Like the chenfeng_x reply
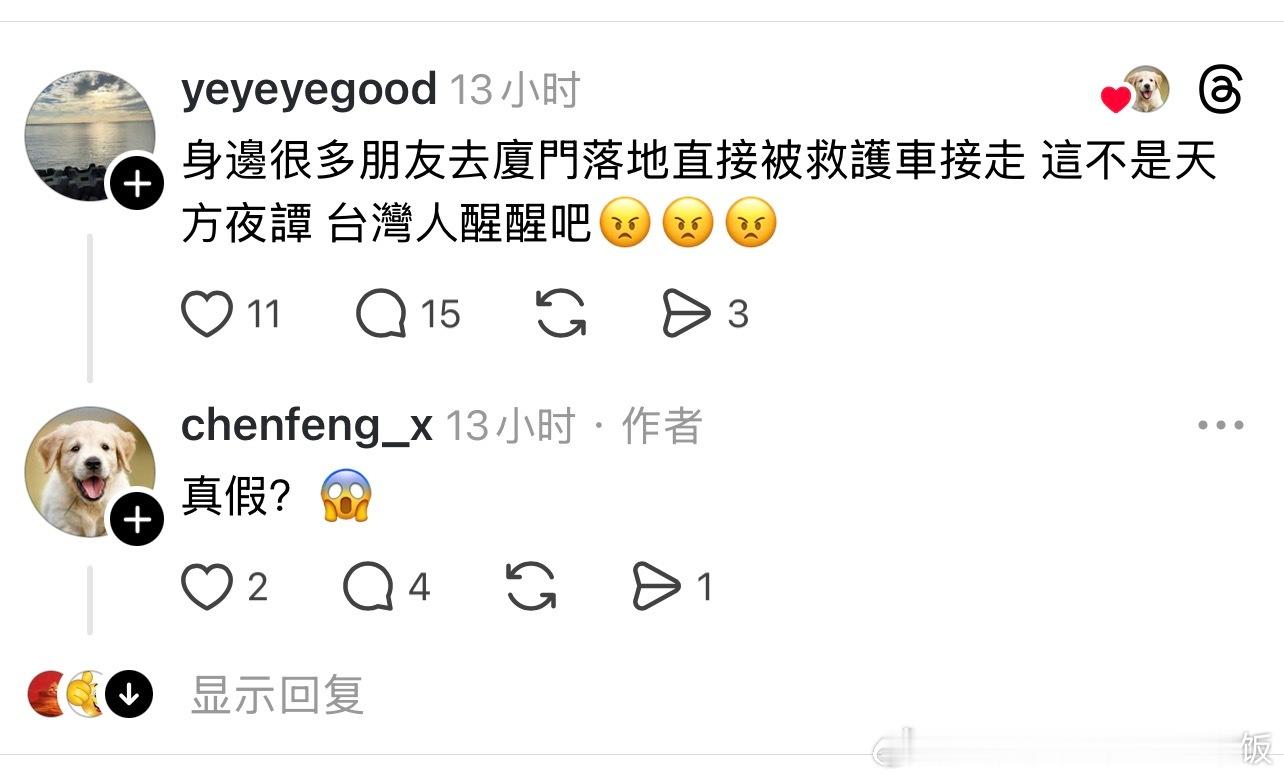Viewport: 1284px width, 780px height. point(207,587)
